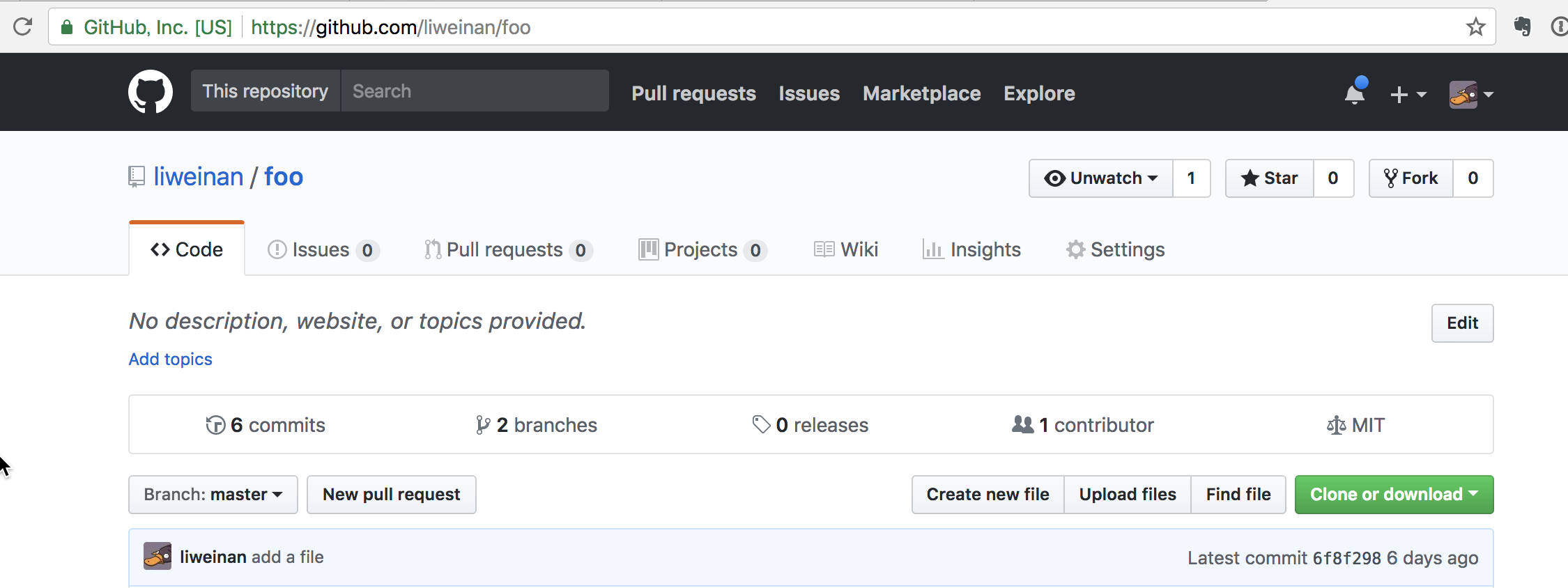The image size is (1568, 588).
Task: Click New pull request button
Action: click(392, 495)
